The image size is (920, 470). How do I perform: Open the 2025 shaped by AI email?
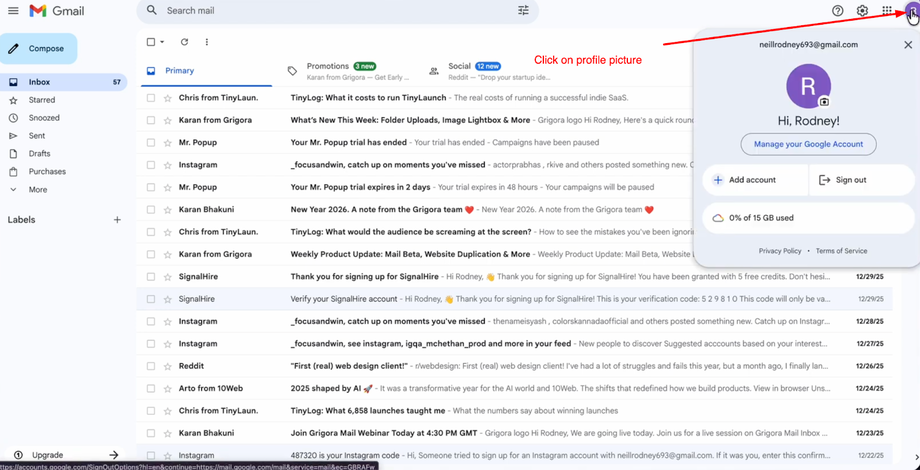click(514, 388)
